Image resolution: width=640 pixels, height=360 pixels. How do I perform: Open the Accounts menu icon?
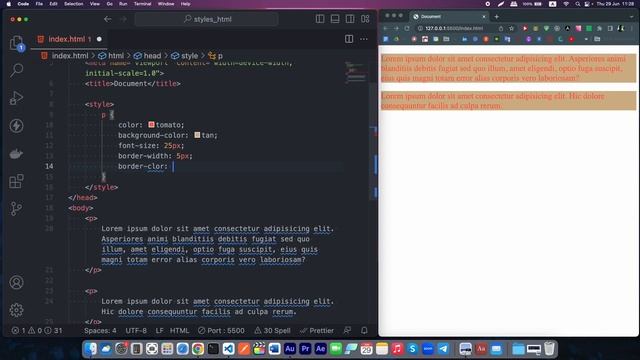(x=16, y=282)
